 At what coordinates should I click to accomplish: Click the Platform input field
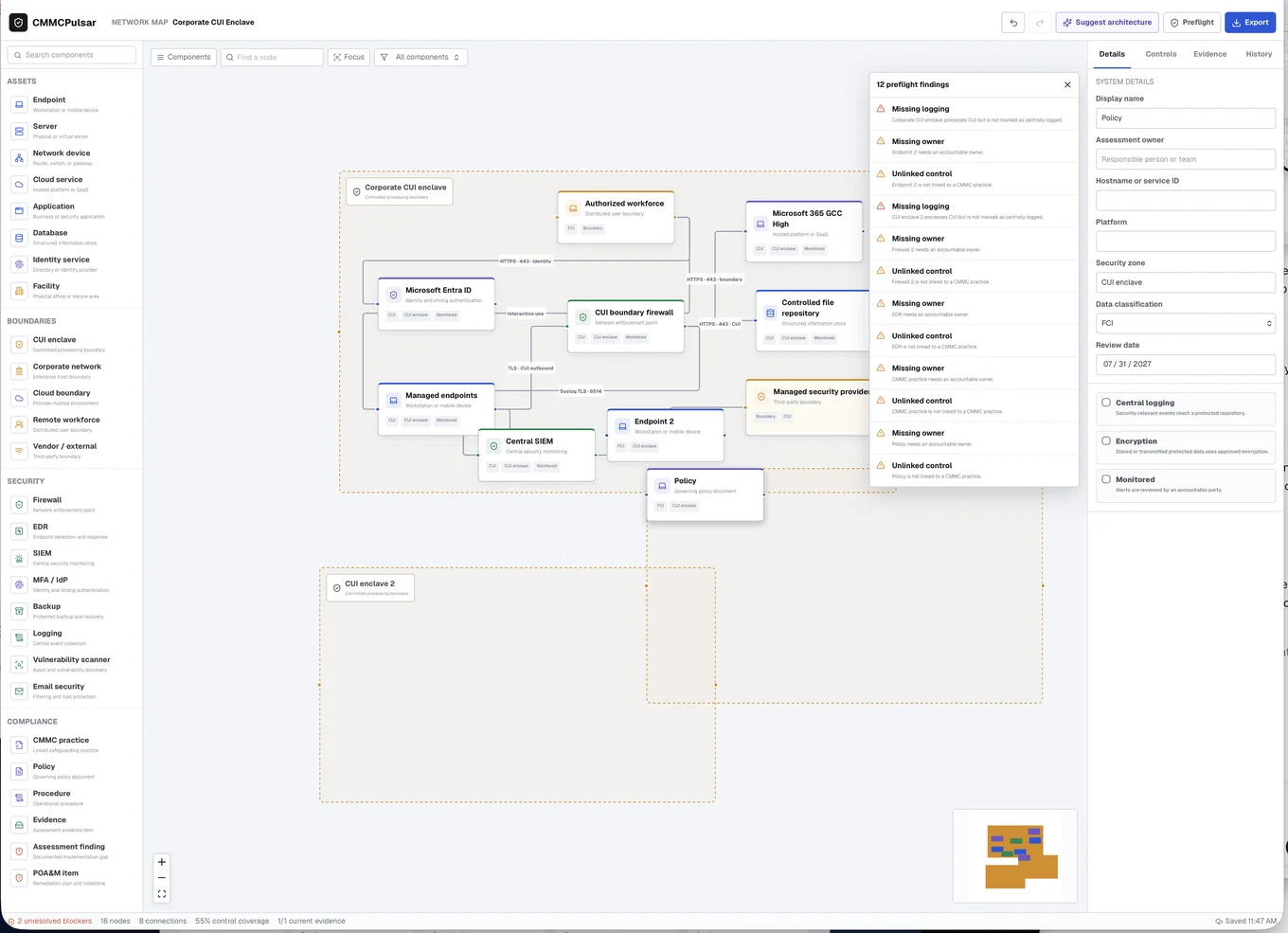1186,242
